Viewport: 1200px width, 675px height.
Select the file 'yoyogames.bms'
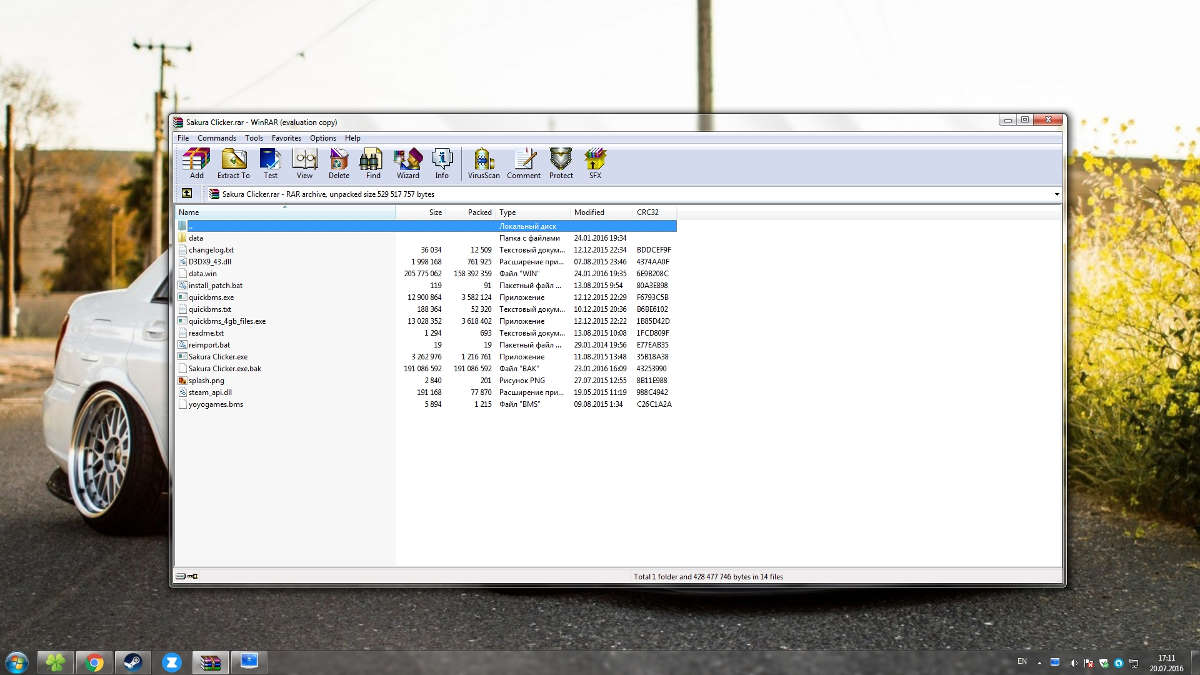pyautogui.click(x=215, y=404)
